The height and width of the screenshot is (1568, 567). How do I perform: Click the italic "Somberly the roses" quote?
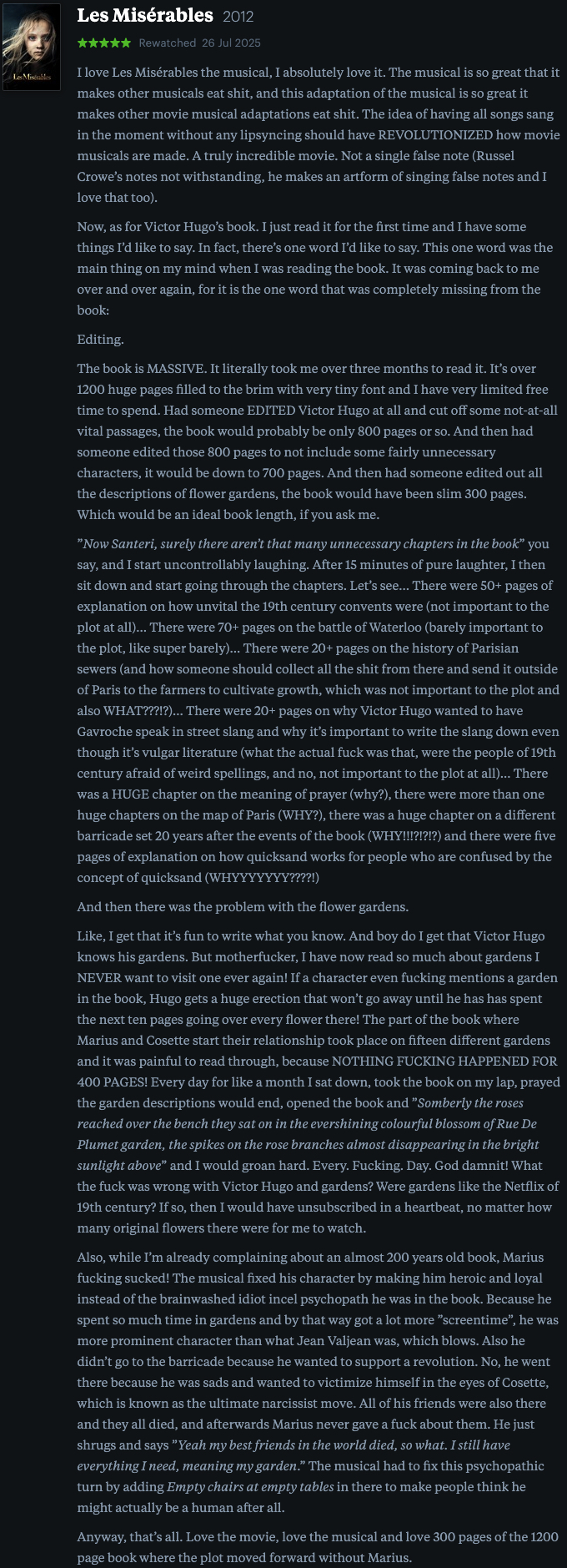[469, 1103]
